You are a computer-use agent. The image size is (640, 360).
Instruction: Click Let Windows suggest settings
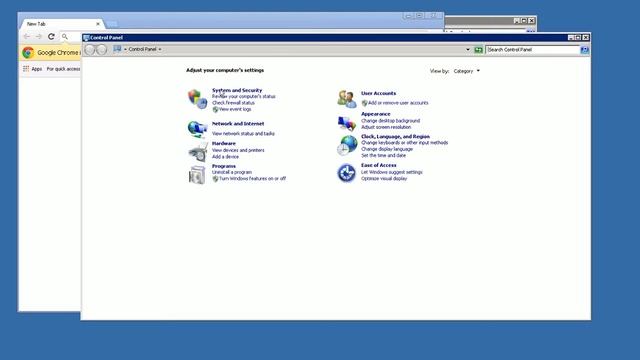(392, 172)
